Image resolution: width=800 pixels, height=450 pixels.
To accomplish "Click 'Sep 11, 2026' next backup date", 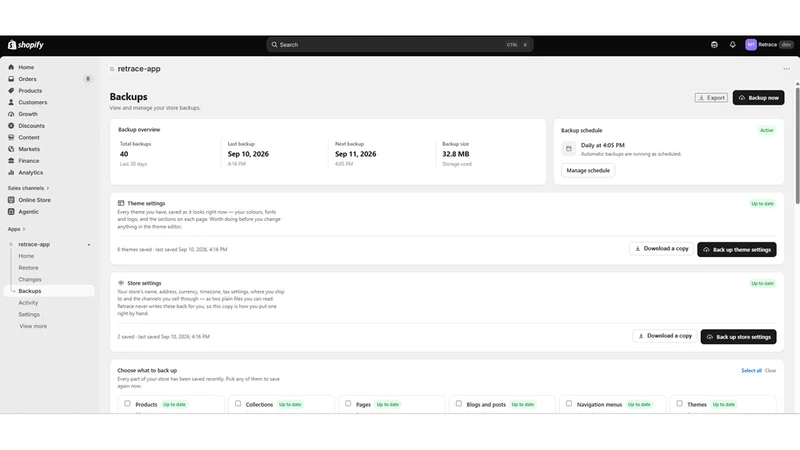I will point(356,154).
